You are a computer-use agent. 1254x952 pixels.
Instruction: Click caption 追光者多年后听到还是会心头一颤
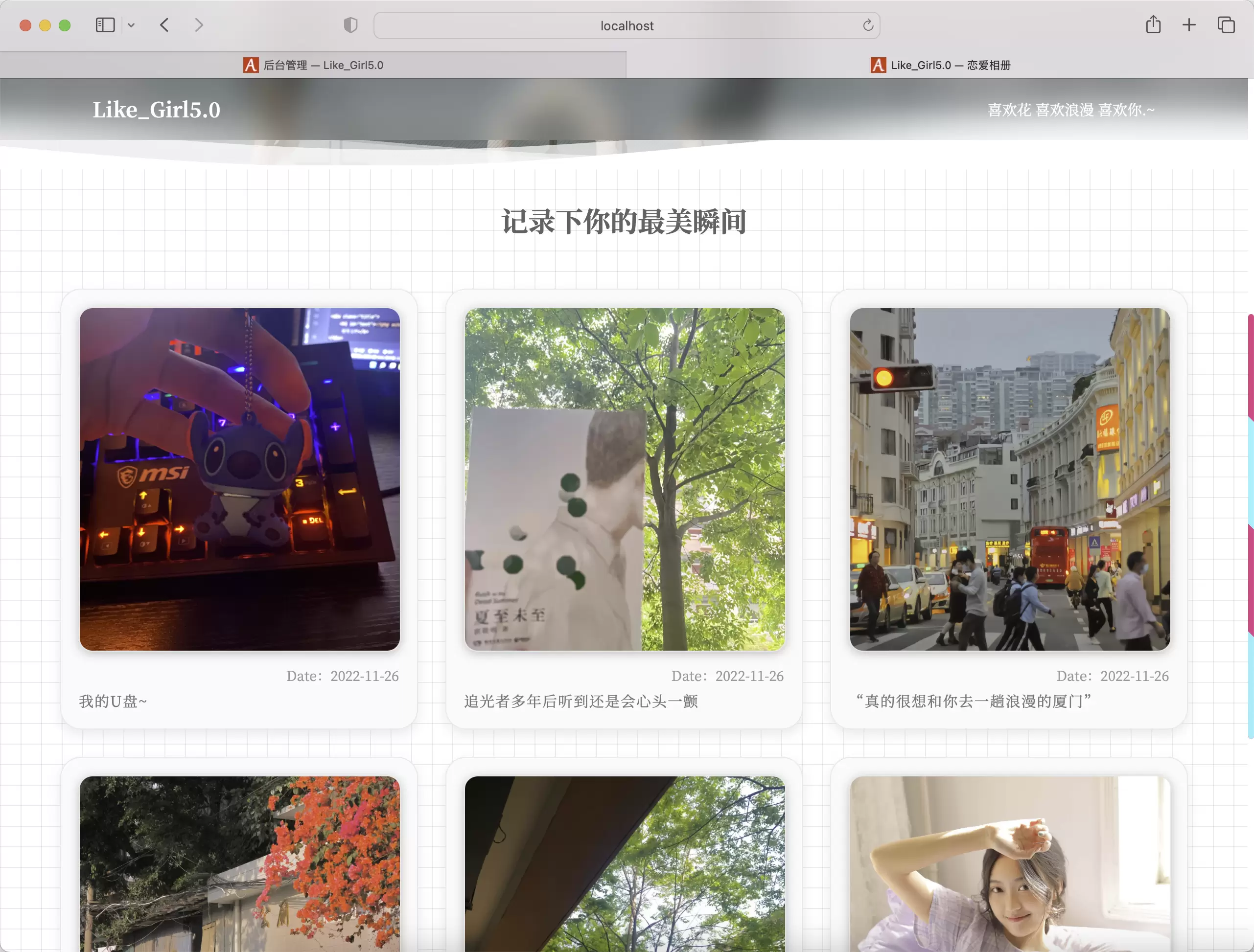tap(581, 702)
